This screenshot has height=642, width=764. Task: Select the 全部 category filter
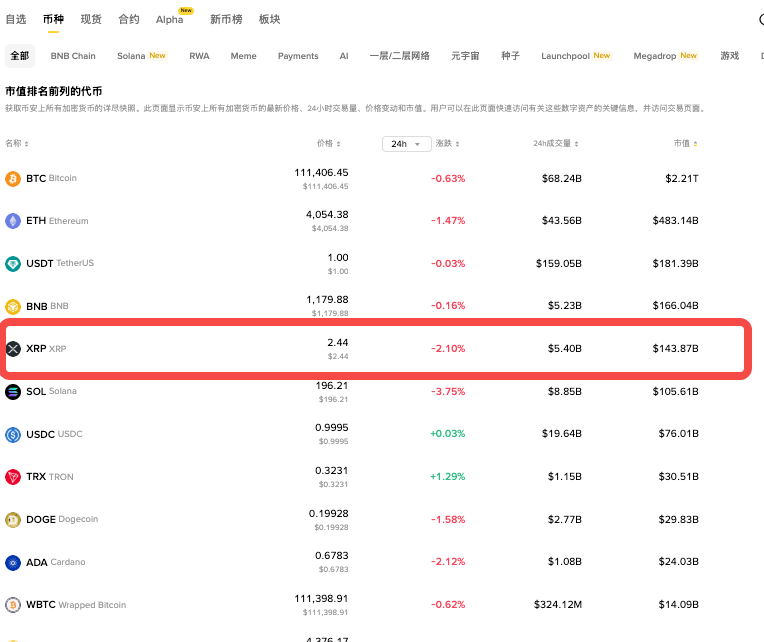[20, 56]
